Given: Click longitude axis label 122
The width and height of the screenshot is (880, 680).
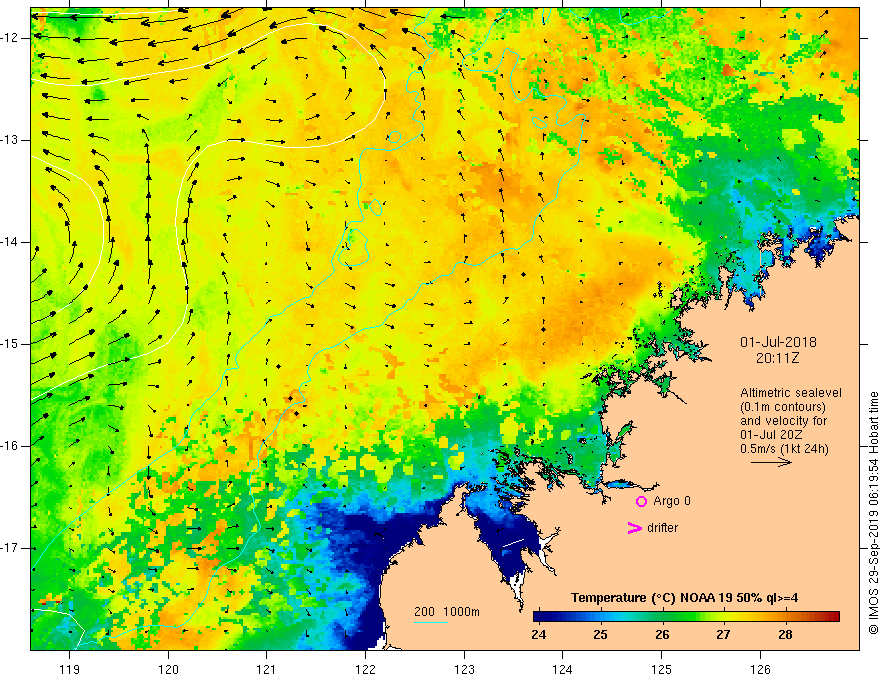Looking at the screenshot, I should [x=365, y=669].
